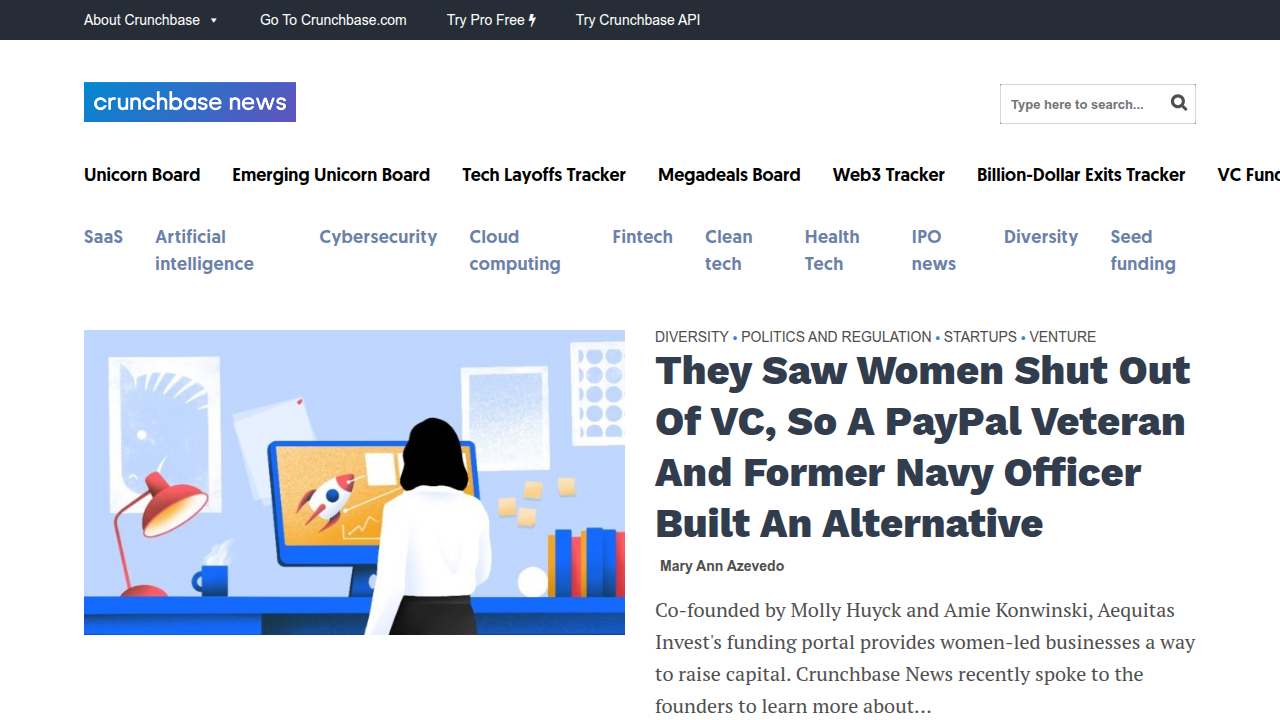Go To Crunchbase.com link
The image size is (1280, 720).
click(x=333, y=20)
